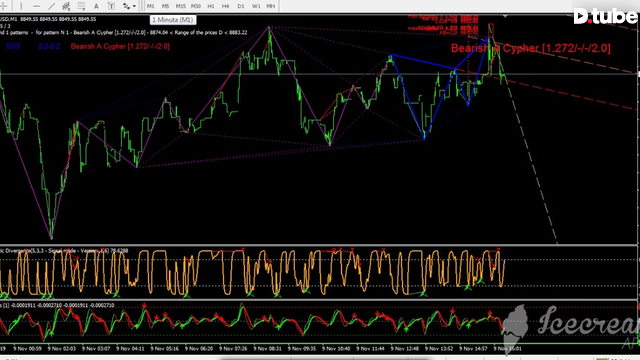
Task: Click the '9 Nov 09:35' time axis label
Action: click(x=302, y=349)
